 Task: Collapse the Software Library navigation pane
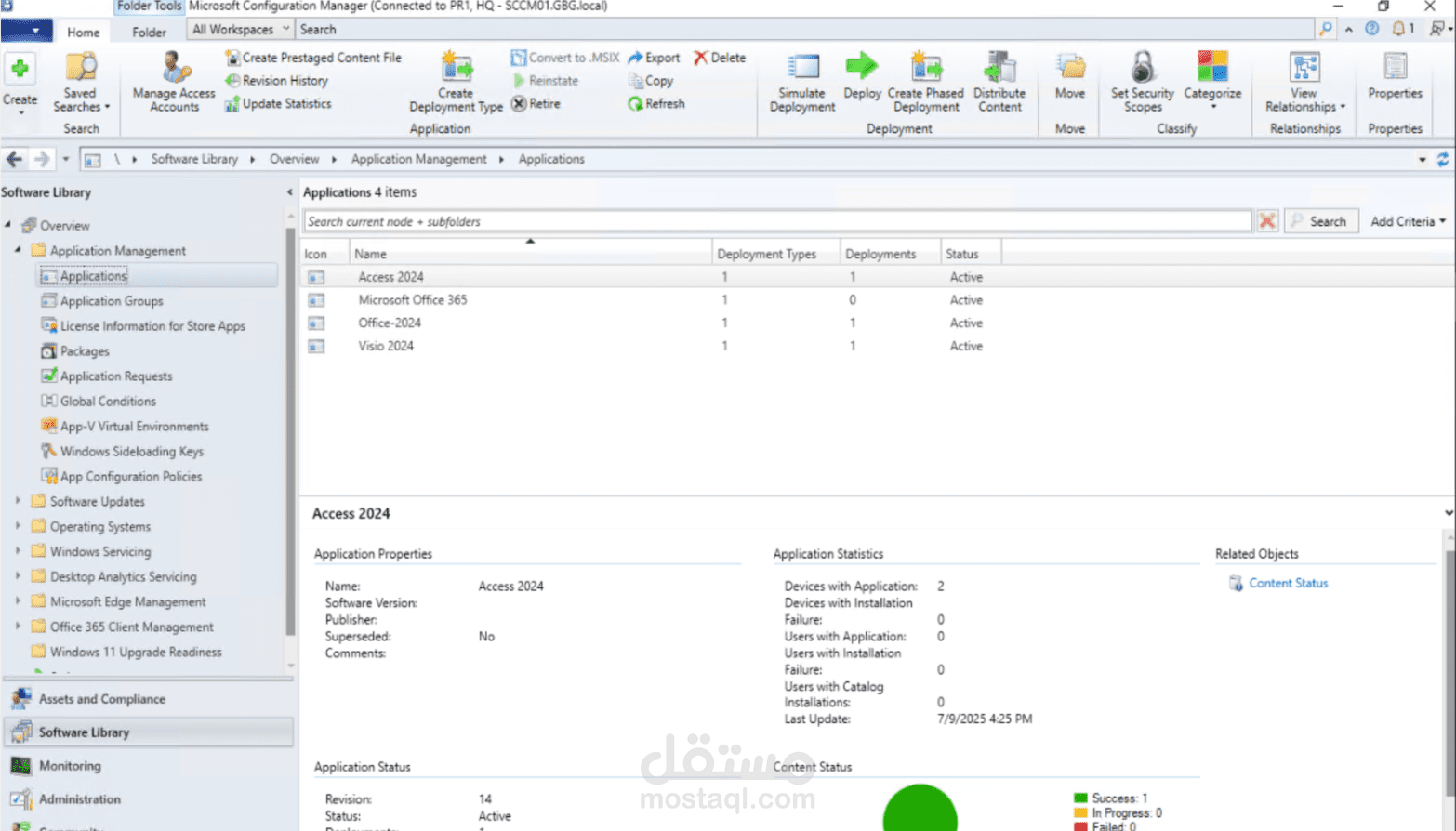(289, 192)
